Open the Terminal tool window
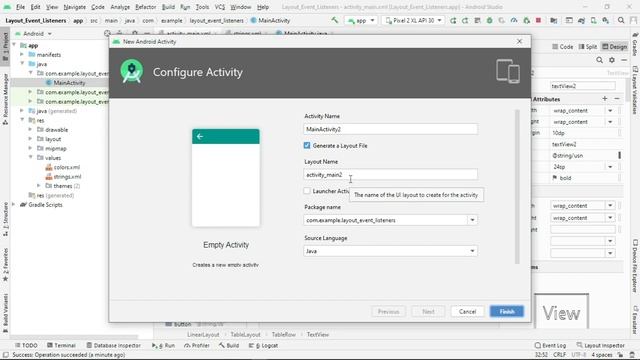Image resolution: width=640 pixels, height=360 pixels. [x=61, y=345]
